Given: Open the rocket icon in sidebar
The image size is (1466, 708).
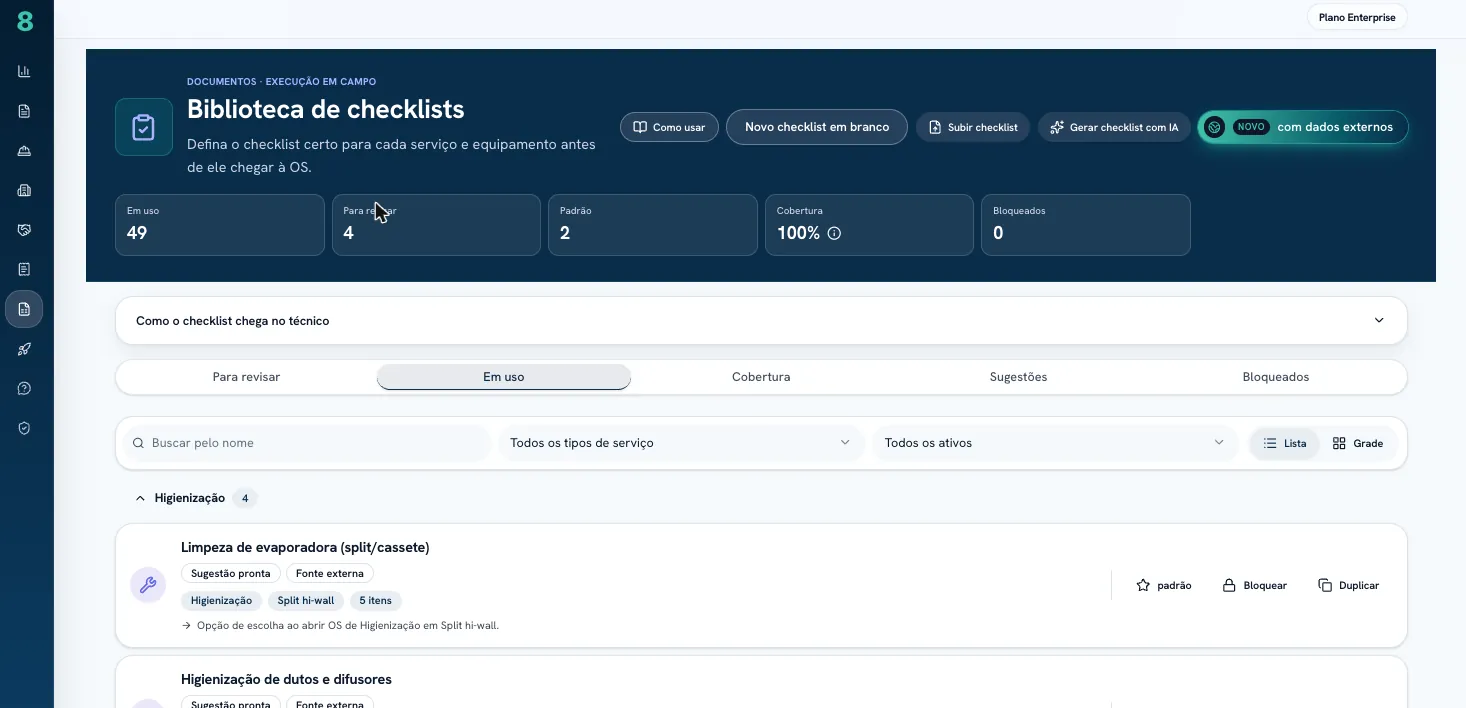Looking at the screenshot, I should pyautogui.click(x=24, y=349).
